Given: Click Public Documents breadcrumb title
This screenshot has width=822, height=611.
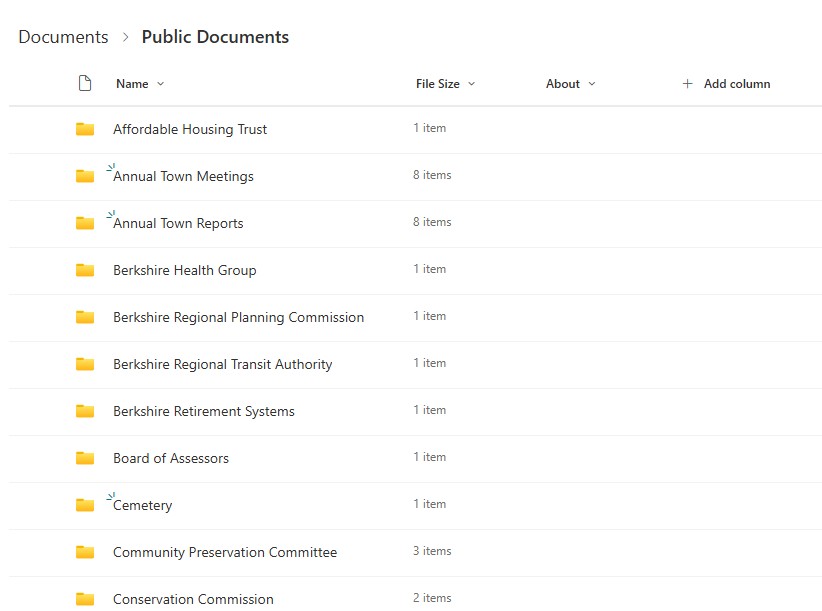Looking at the screenshot, I should 215,37.
